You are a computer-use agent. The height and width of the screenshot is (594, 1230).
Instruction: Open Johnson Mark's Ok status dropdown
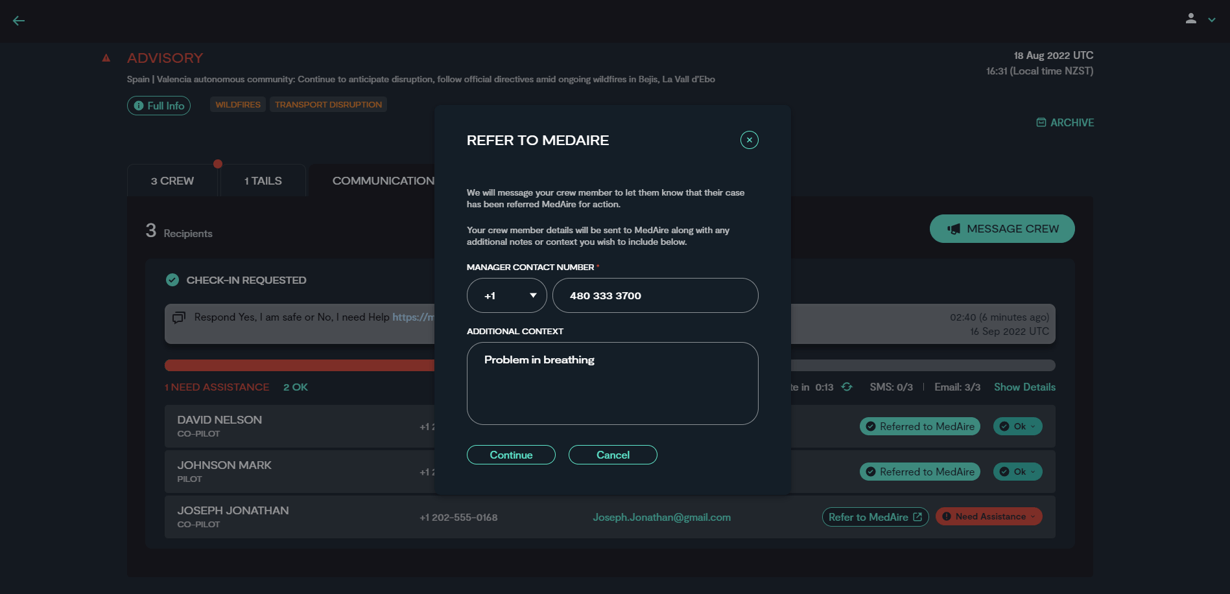click(1018, 472)
